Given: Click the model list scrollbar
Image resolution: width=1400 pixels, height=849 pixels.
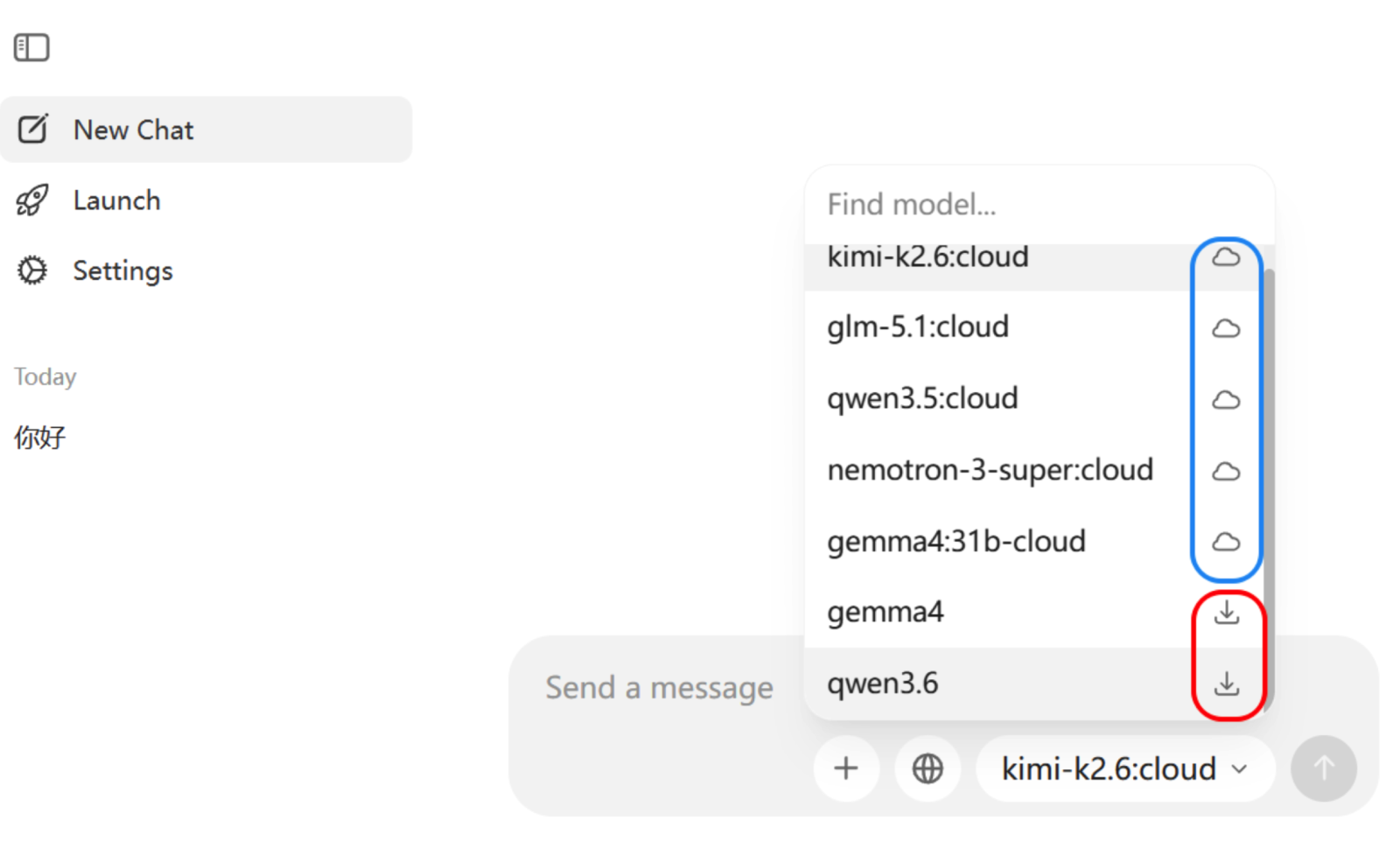Looking at the screenshot, I should pos(1269,486).
